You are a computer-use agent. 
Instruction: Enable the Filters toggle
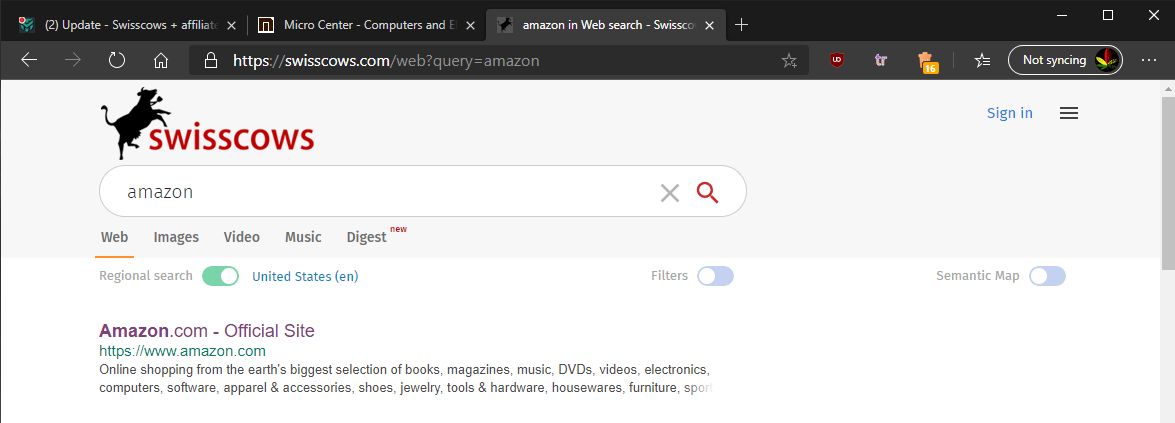(715, 276)
